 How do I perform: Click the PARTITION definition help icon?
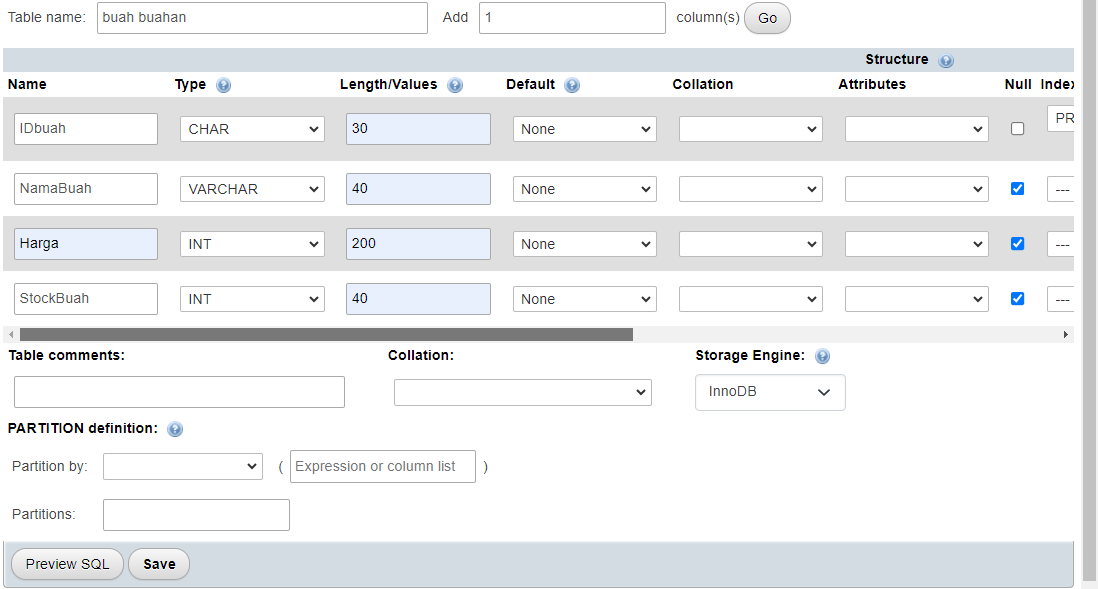point(175,429)
